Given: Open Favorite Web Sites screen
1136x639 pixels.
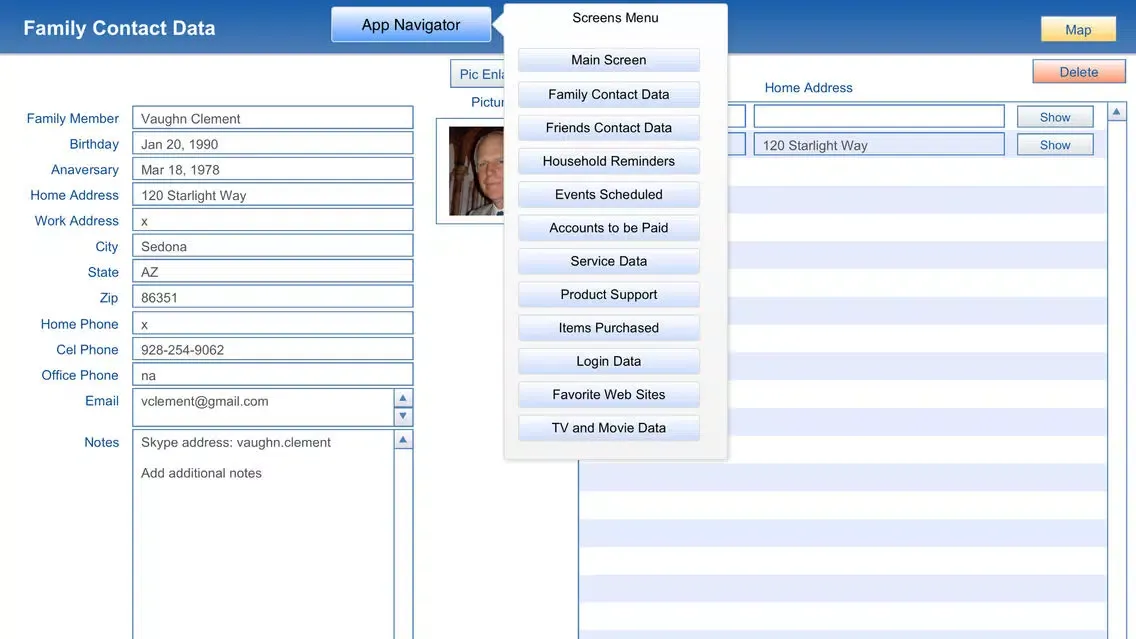Looking at the screenshot, I should [608, 395].
